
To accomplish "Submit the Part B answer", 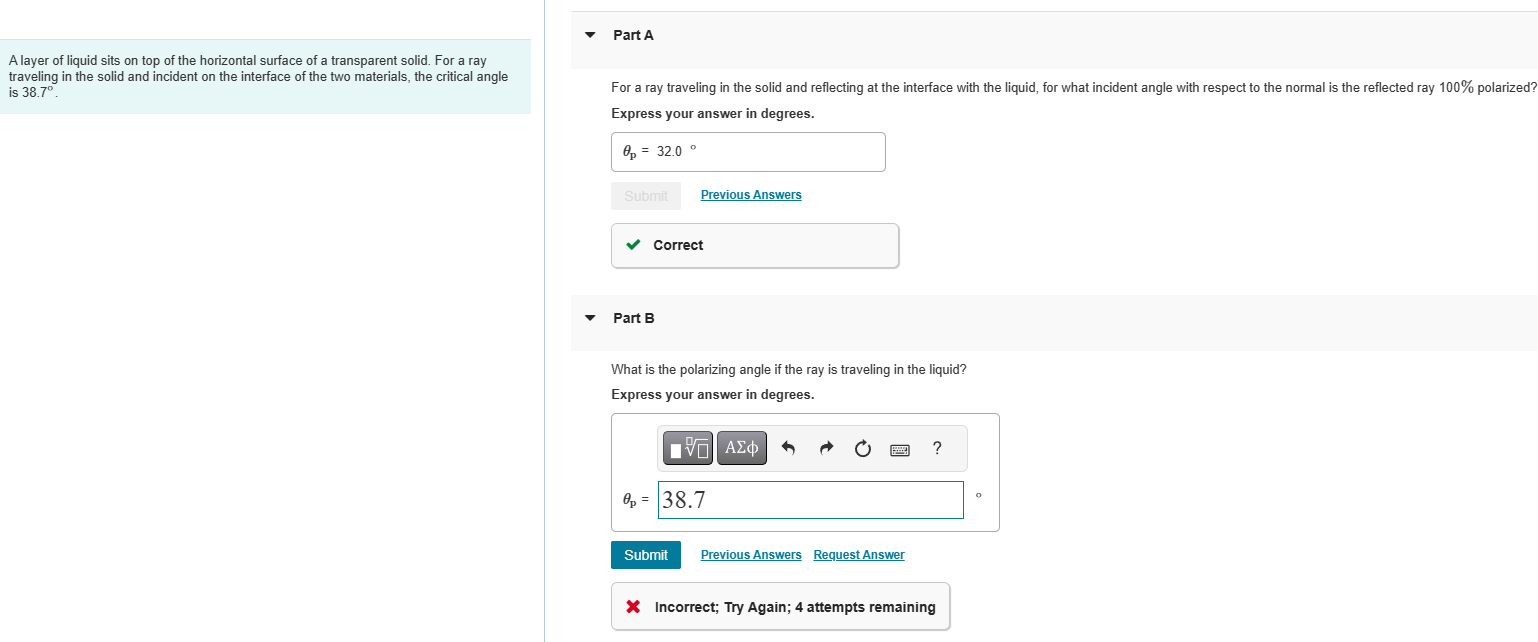I will pyautogui.click(x=646, y=555).
